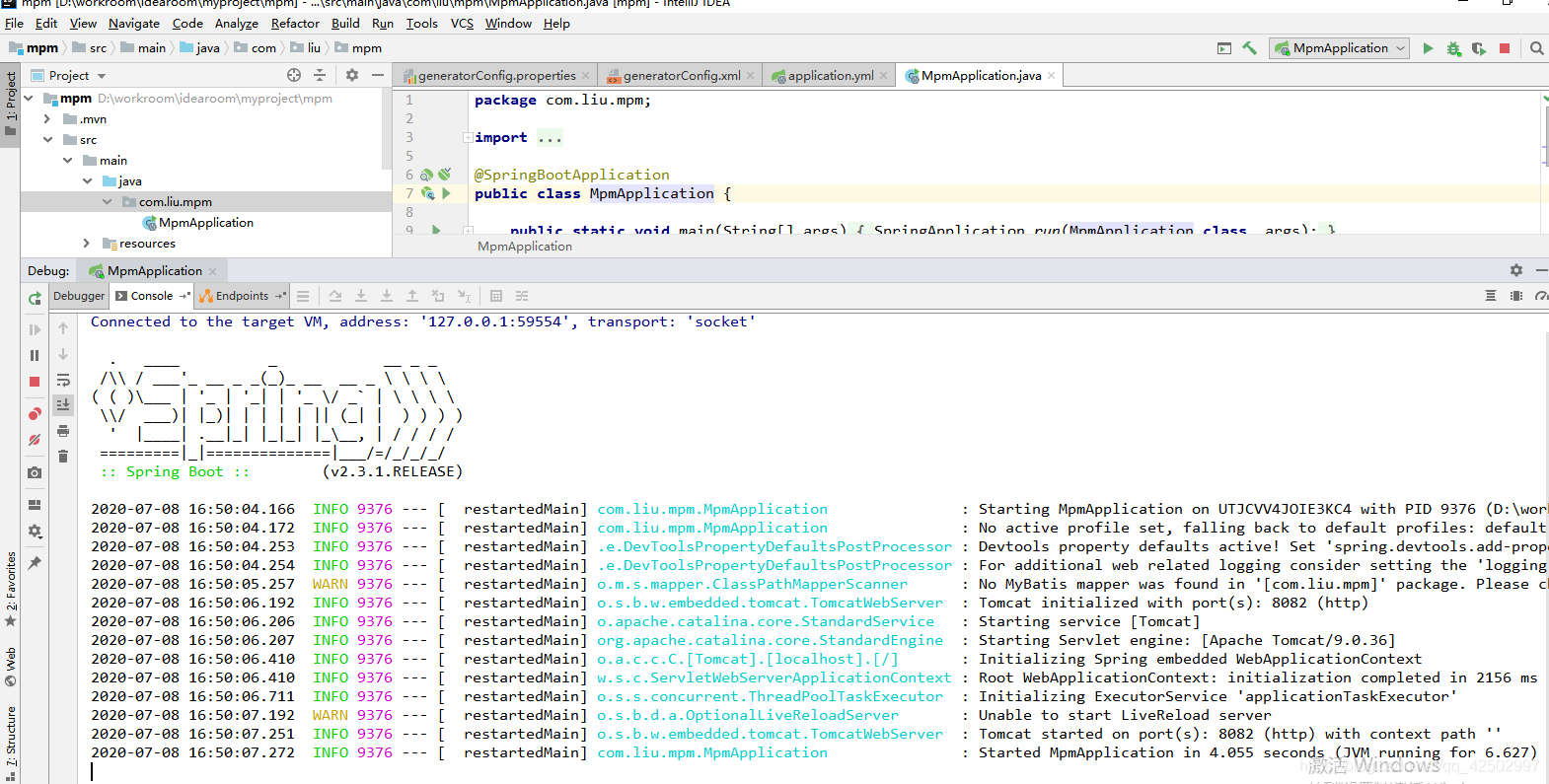The image size is (1549, 784).
Task: Rerun MpmApplication in Debug panel
Action: 36,298
